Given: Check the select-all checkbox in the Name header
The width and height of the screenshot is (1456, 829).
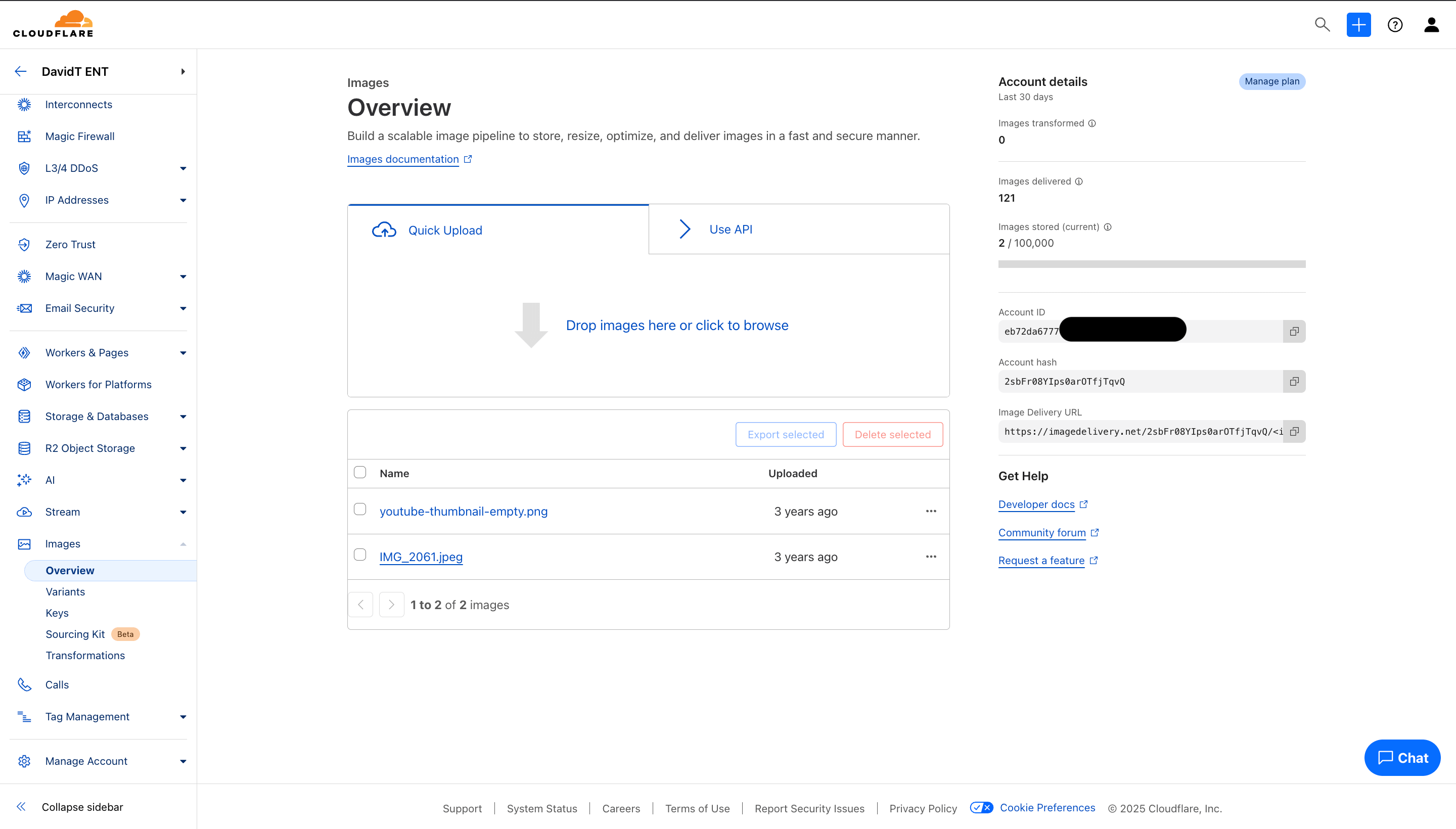Looking at the screenshot, I should [360, 472].
